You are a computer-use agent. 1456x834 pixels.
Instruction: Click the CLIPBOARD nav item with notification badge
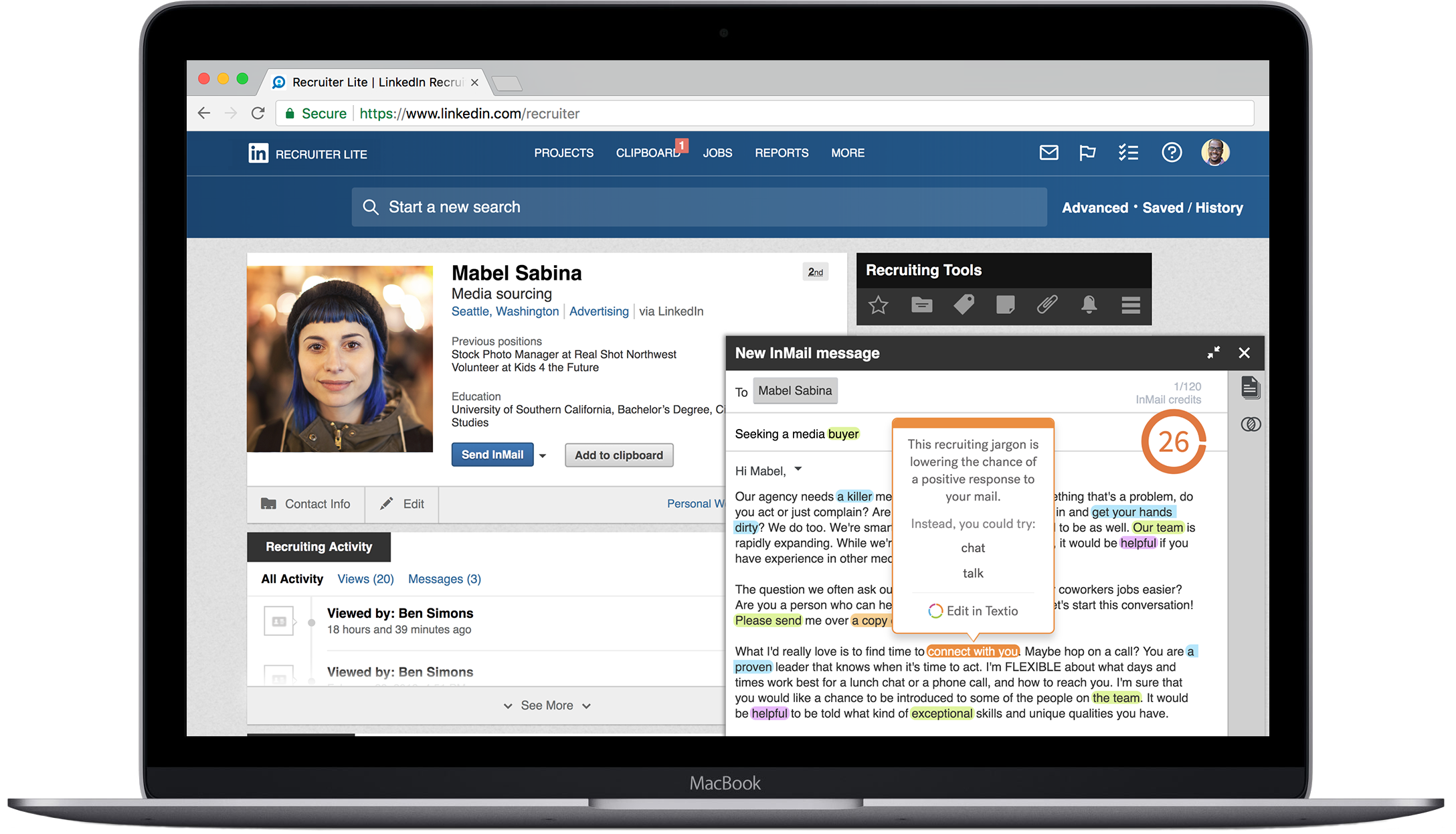(x=649, y=153)
